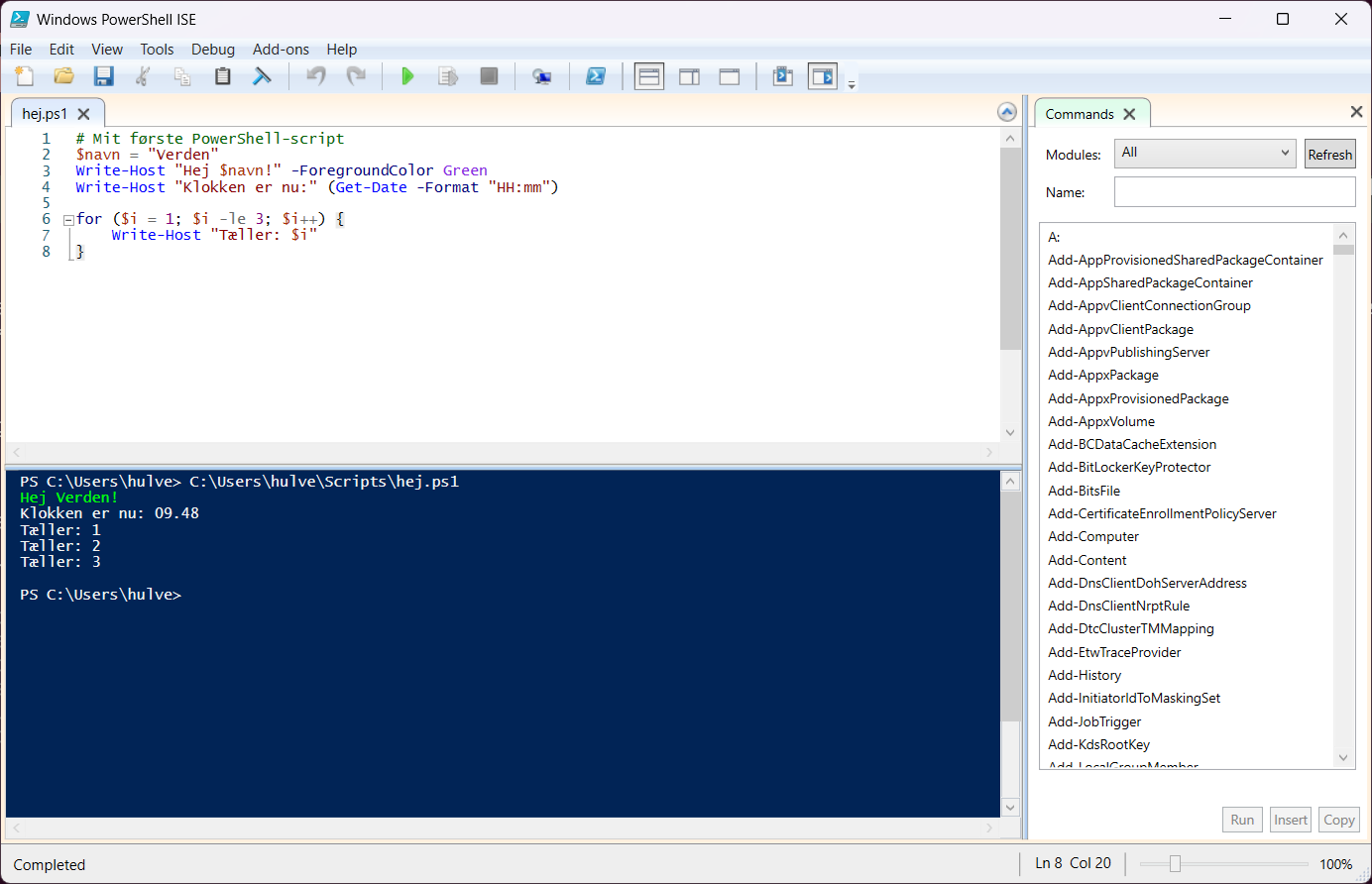Open the Tools menu
Viewport: 1372px width, 884px height.
point(157,50)
